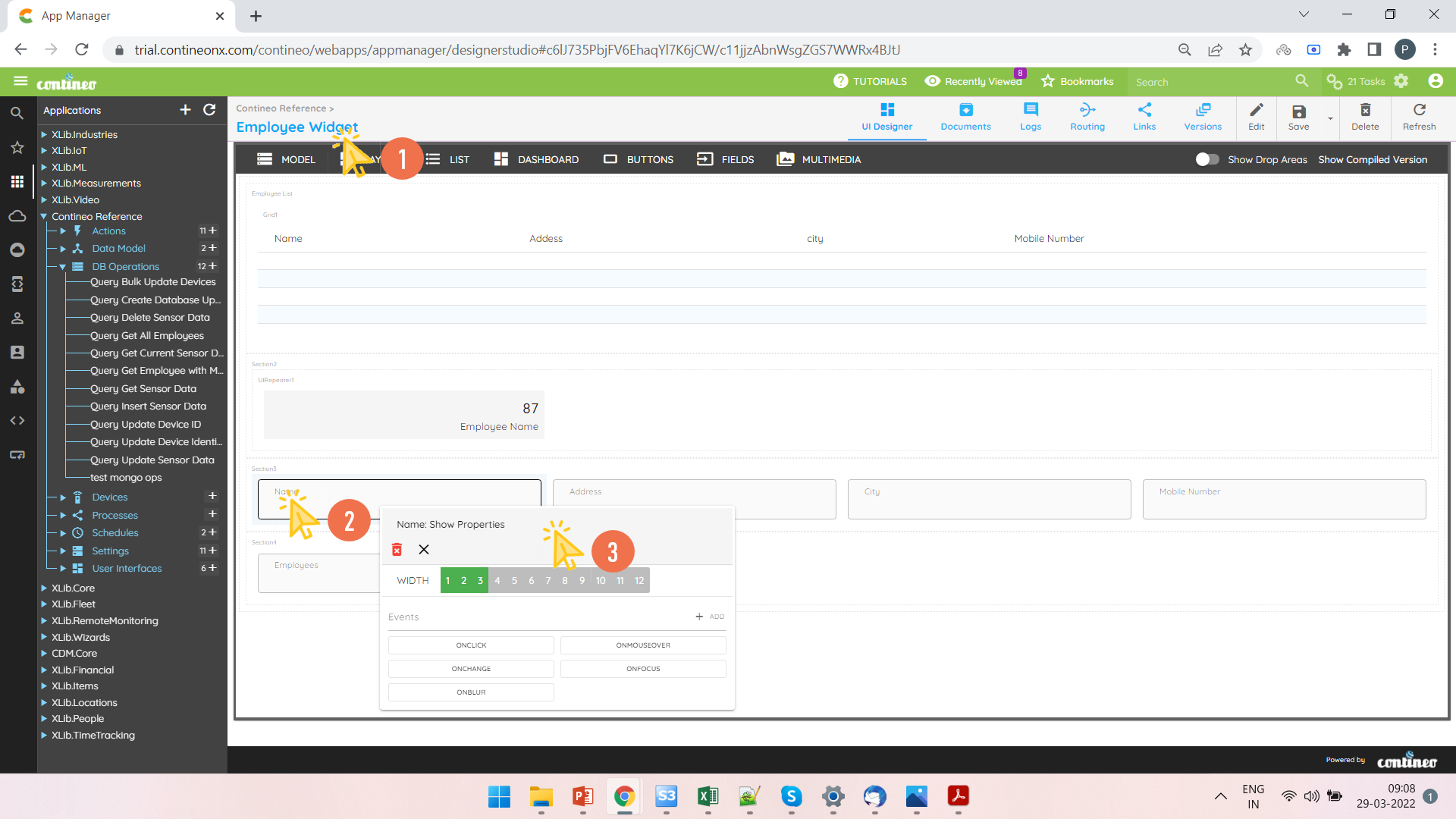Add new application with plus icon
1456x819 pixels.
[x=185, y=110]
